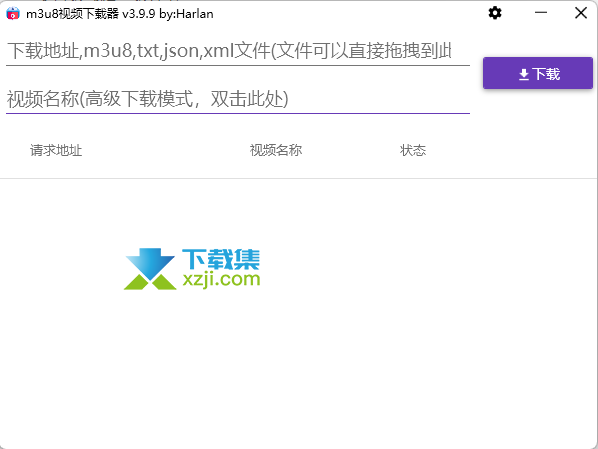The width and height of the screenshot is (598, 449).
Task: Open settings via the gear icon
Action: pyautogui.click(x=495, y=13)
